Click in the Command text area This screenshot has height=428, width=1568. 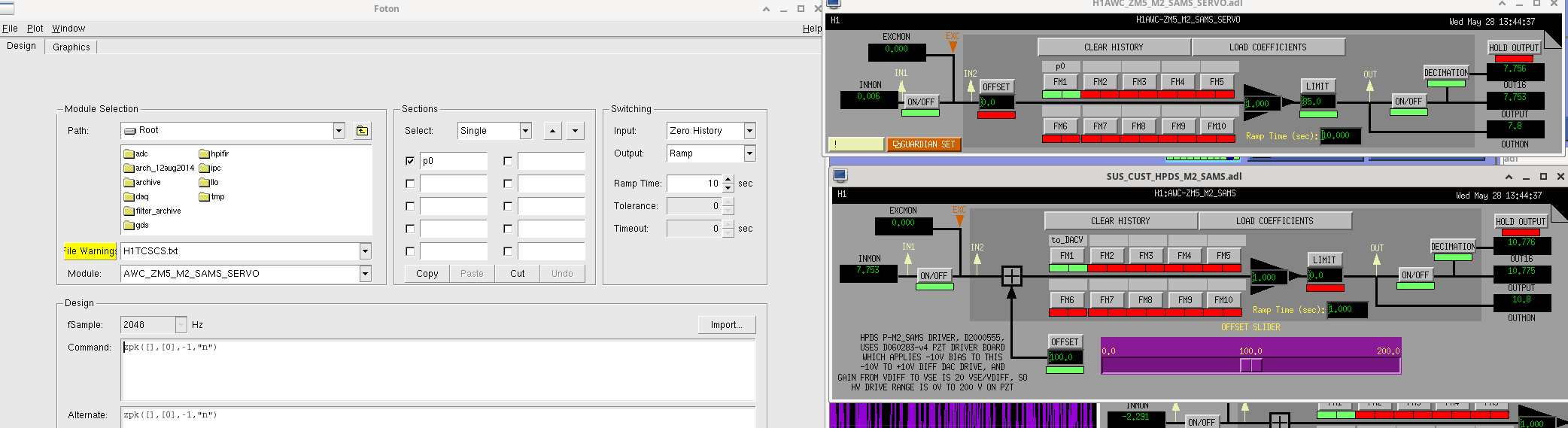(x=439, y=370)
